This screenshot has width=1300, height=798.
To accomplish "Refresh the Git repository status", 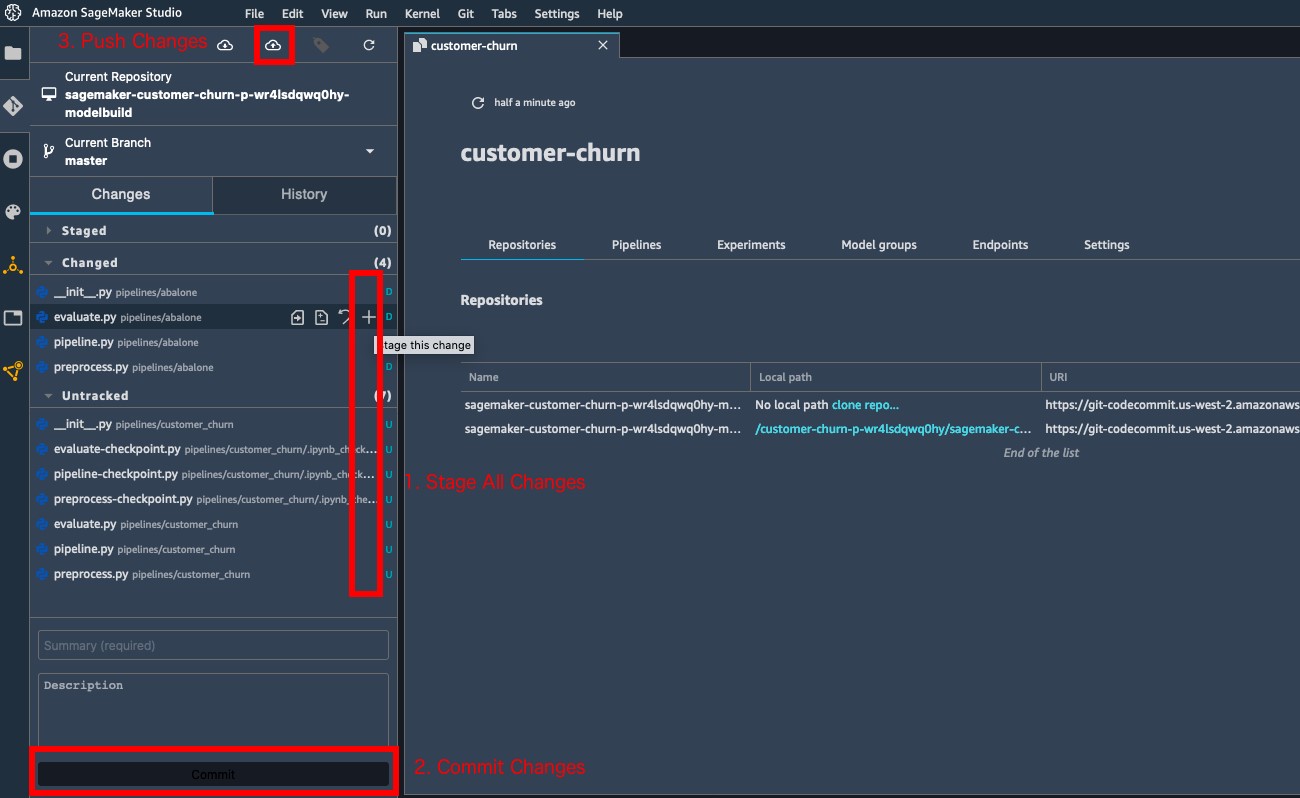I will coord(369,45).
